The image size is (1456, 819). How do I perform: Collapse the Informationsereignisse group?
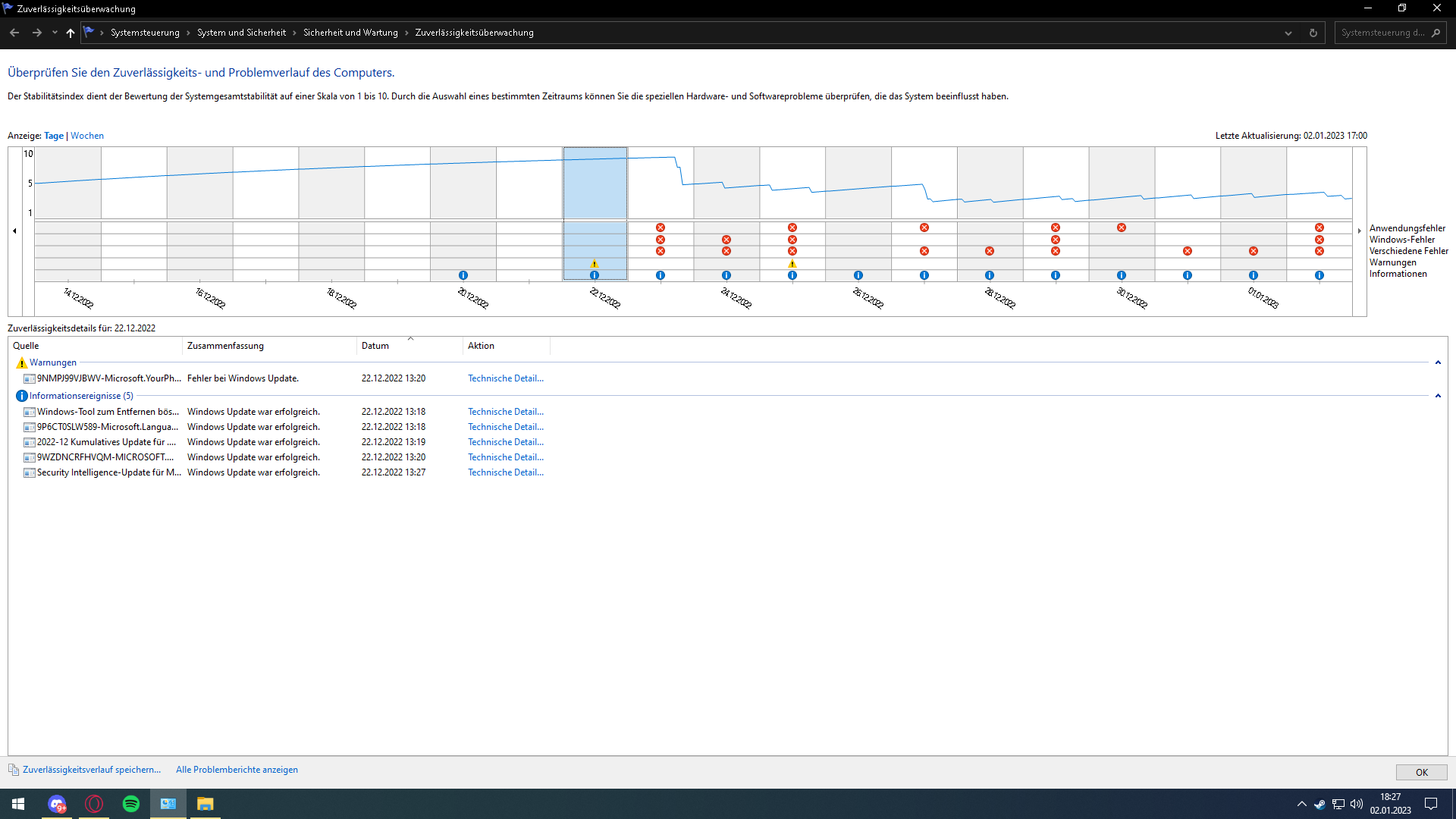coord(1438,396)
